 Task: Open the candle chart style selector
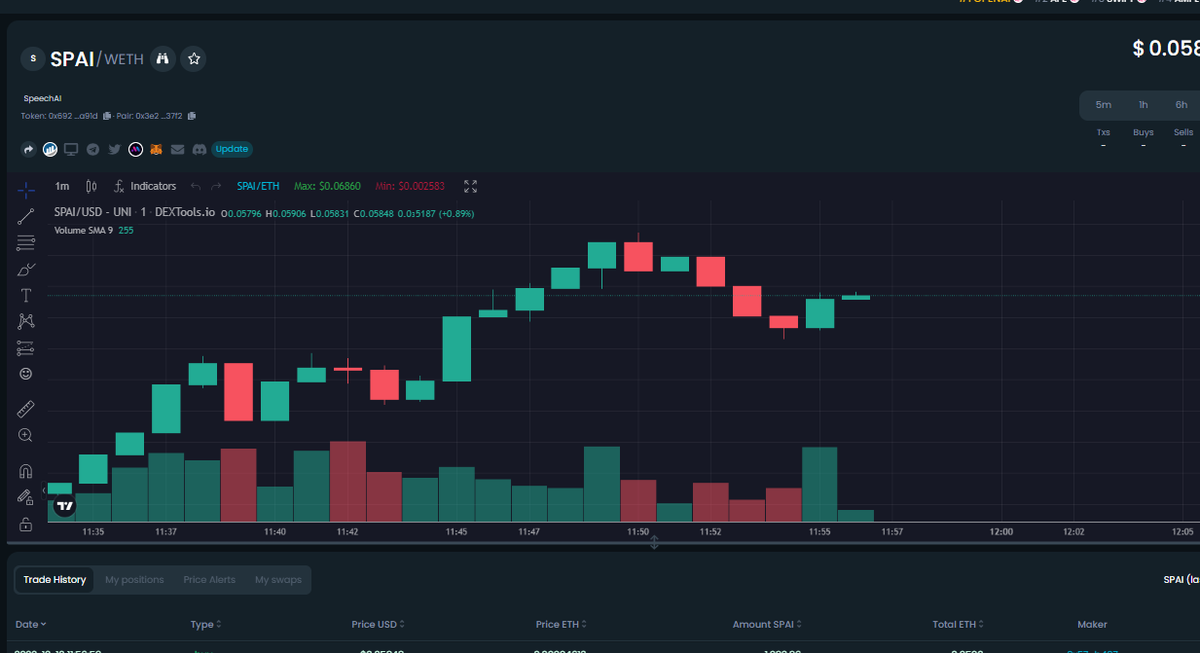pos(91,186)
